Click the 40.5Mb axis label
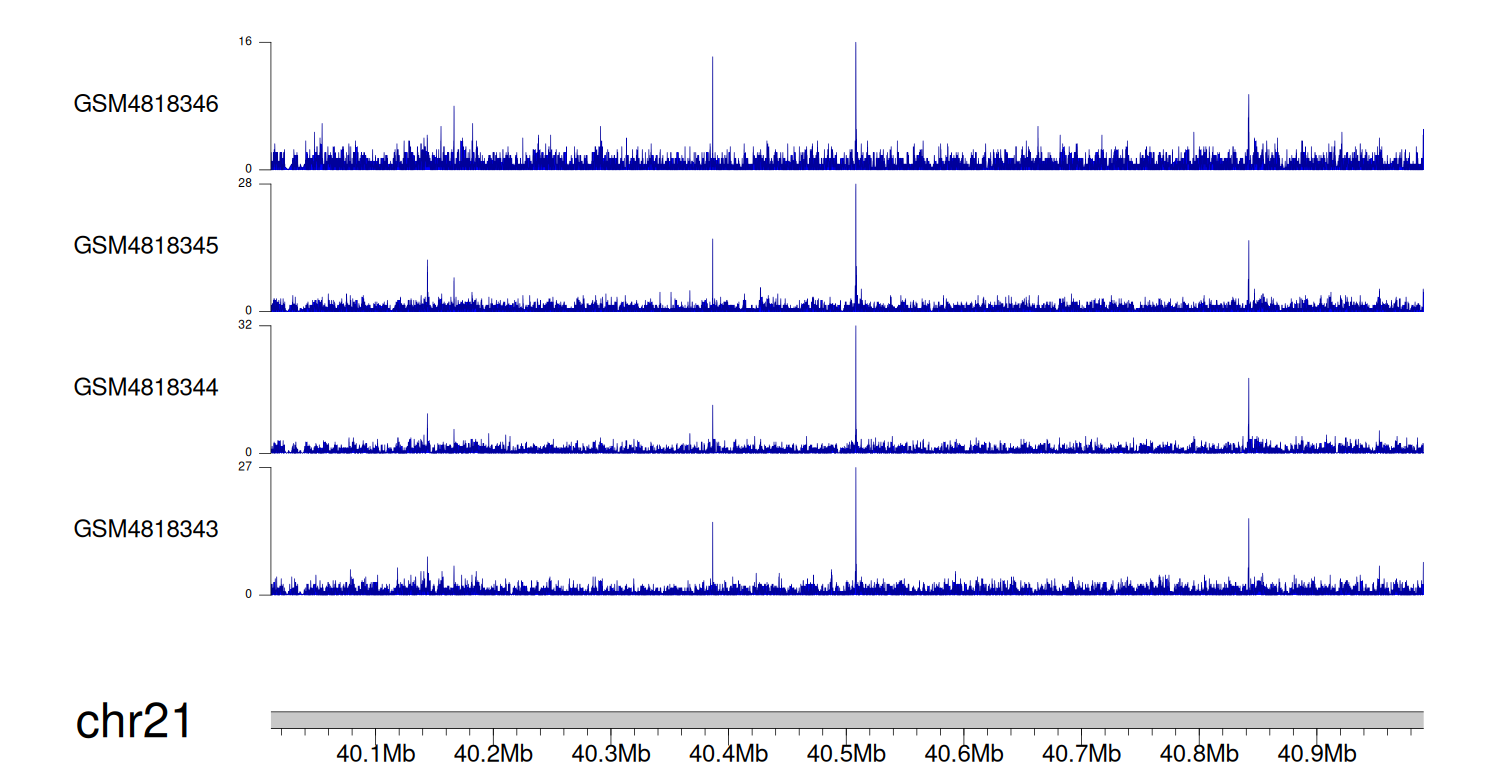The height and width of the screenshot is (780, 1500). point(846,753)
